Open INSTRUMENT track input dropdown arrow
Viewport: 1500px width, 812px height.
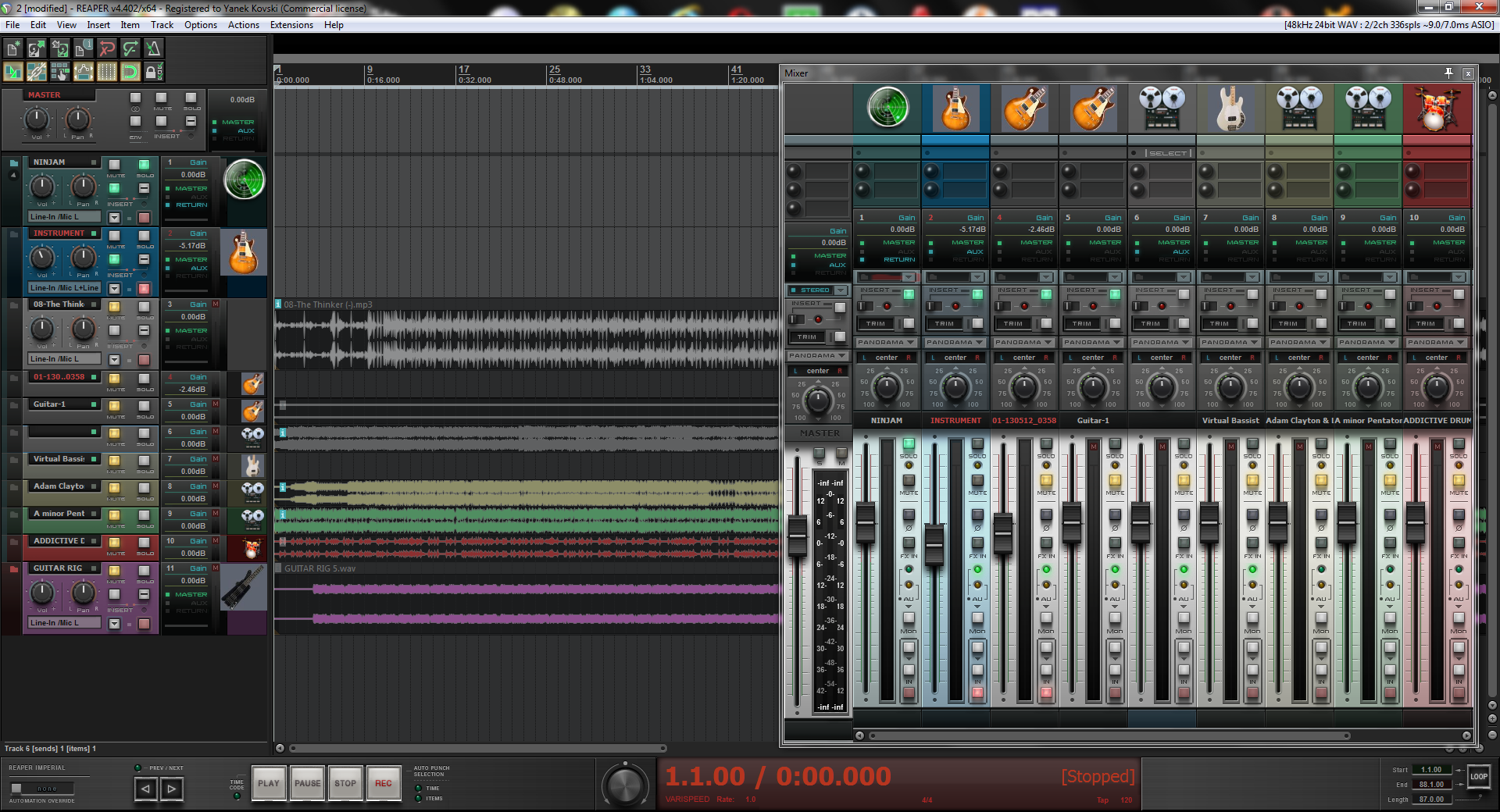pos(115,289)
